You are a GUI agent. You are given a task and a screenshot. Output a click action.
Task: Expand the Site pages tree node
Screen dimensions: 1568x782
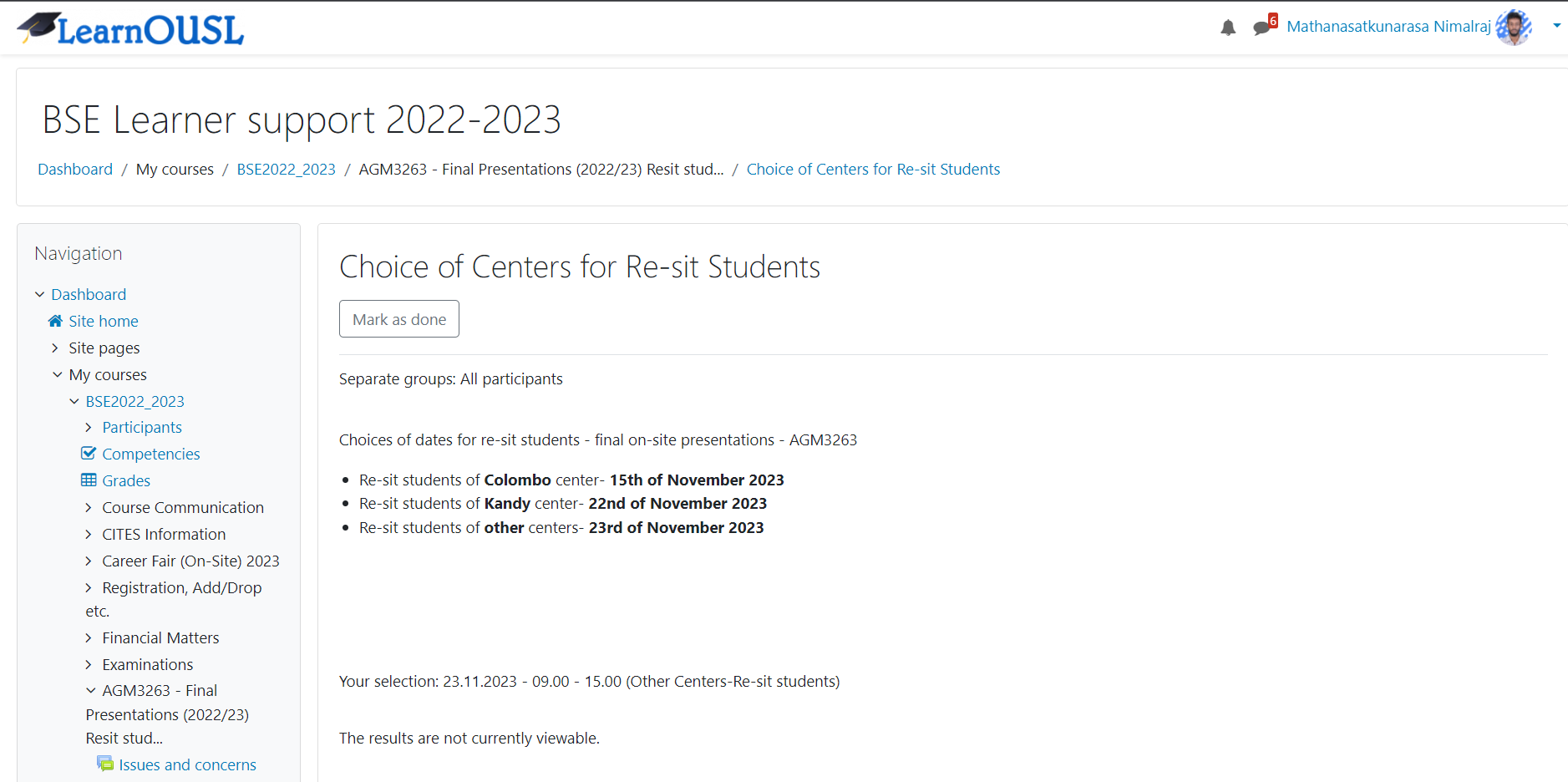[x=55, y=348]
